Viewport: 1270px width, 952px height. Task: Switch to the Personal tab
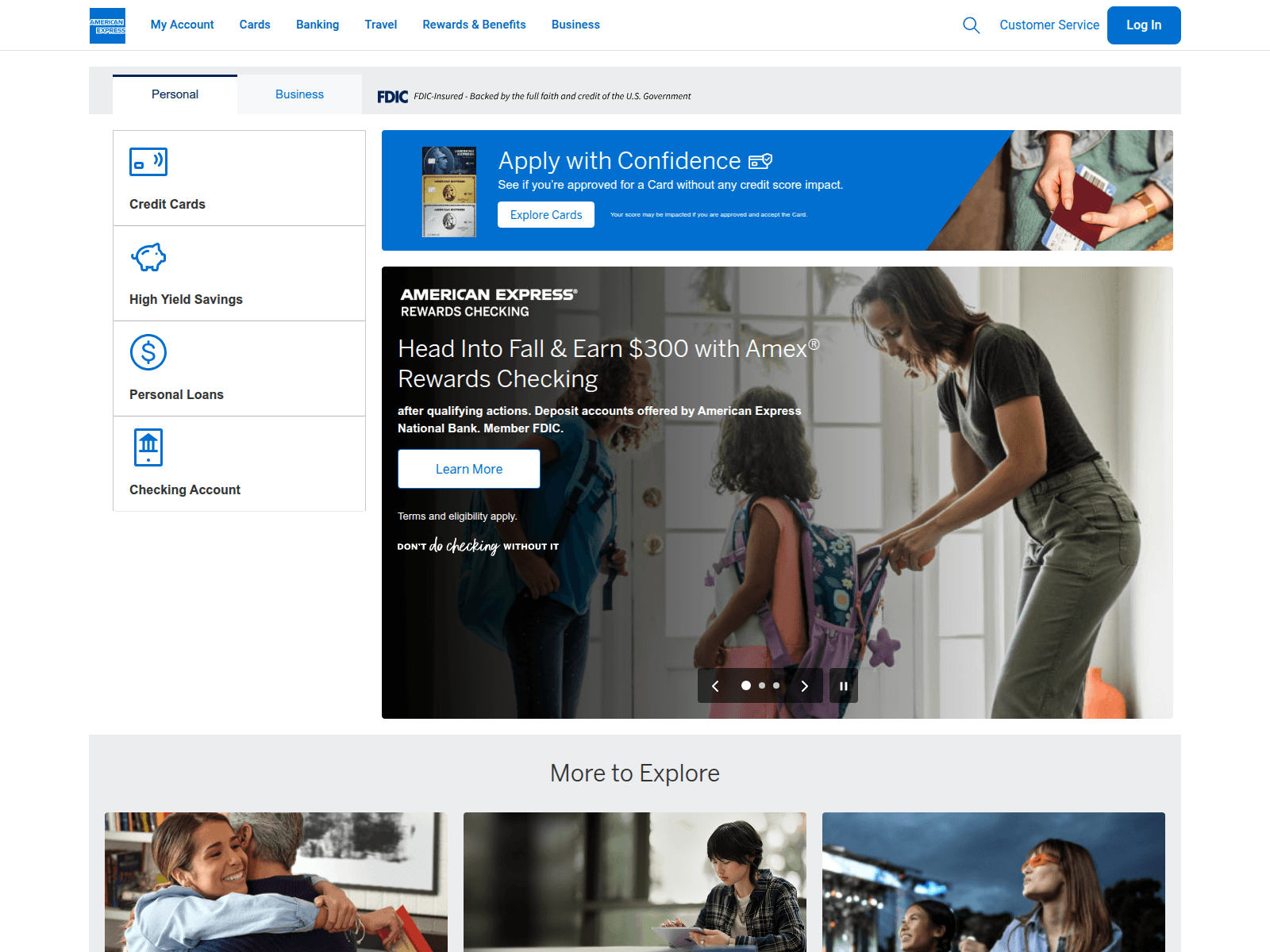tap(175, 94)
